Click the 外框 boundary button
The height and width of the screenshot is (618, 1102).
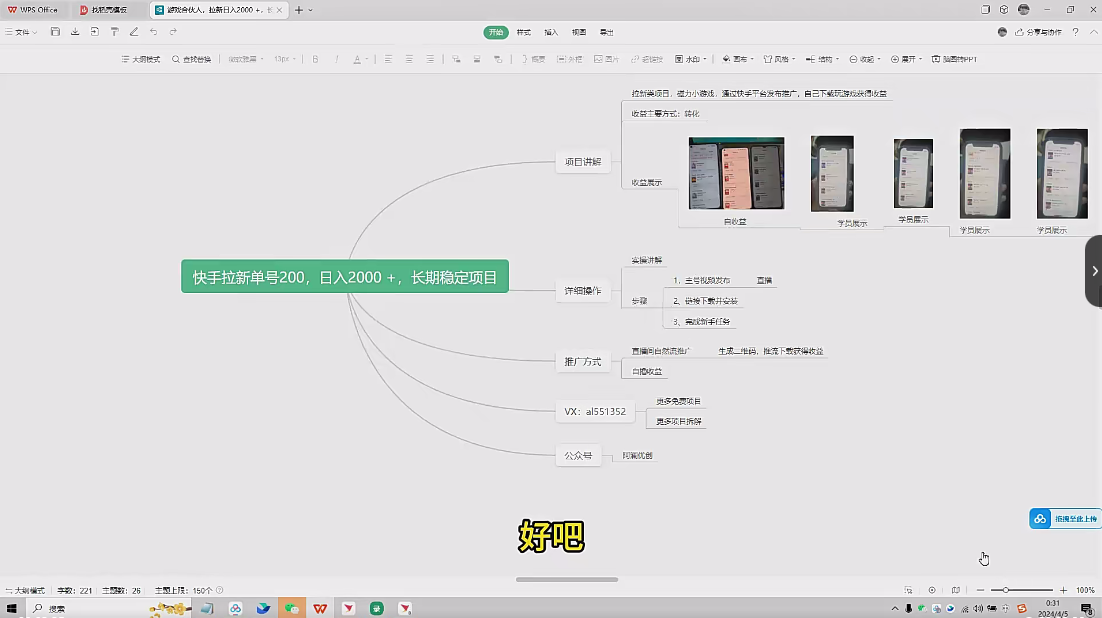(x=569, y=59)
